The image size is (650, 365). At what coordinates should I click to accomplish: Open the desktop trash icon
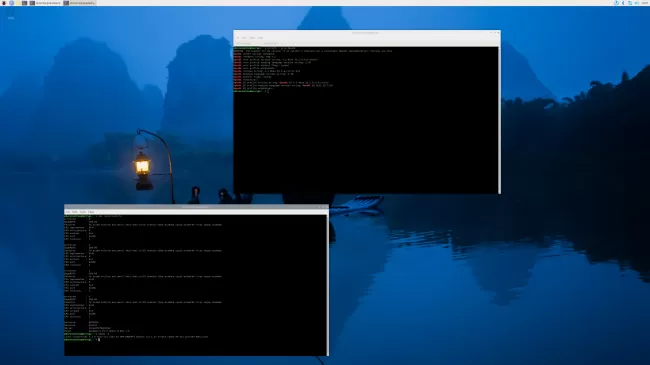11,18
